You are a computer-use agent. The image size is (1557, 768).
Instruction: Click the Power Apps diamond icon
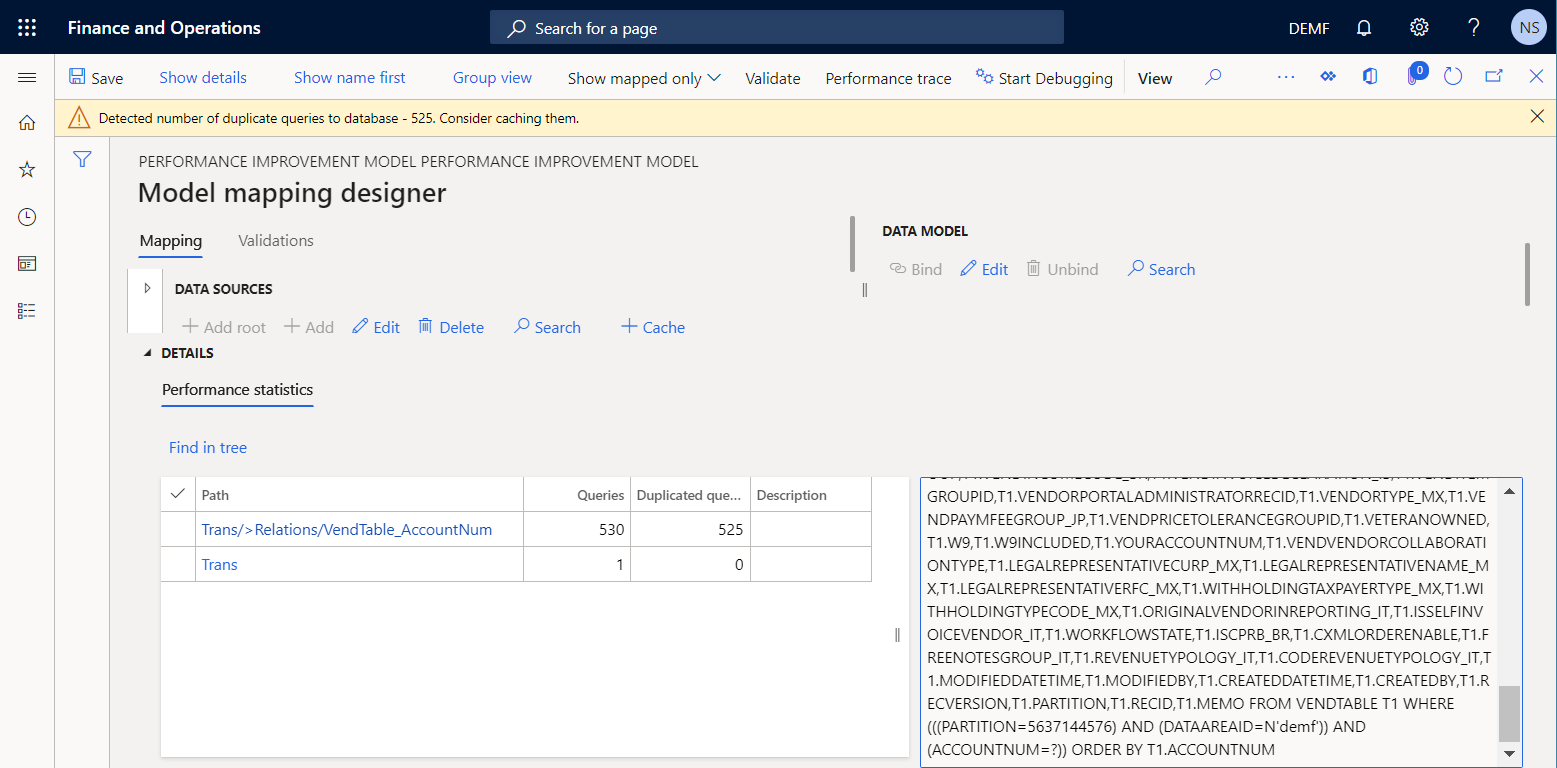pos(1329,77)
